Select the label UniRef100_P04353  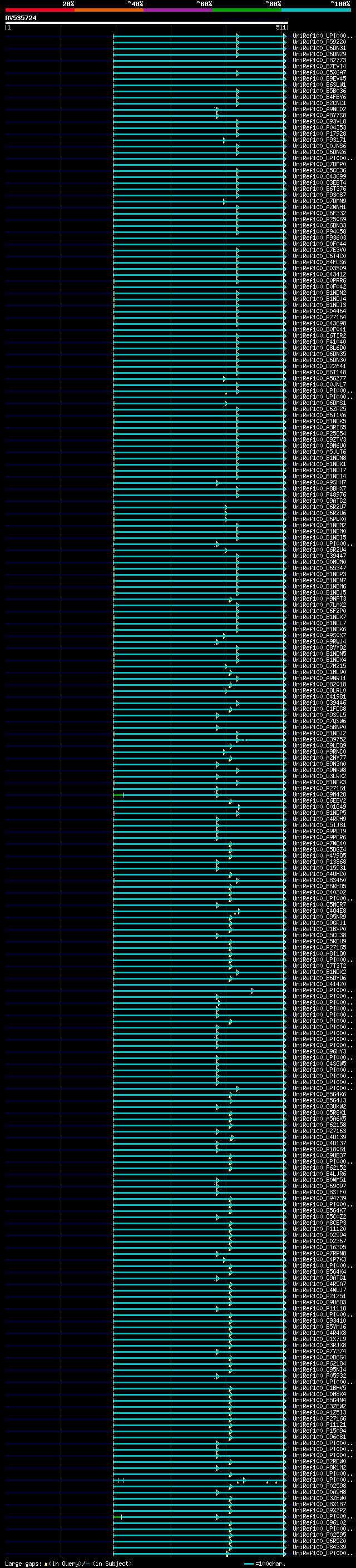coord(319,128)
